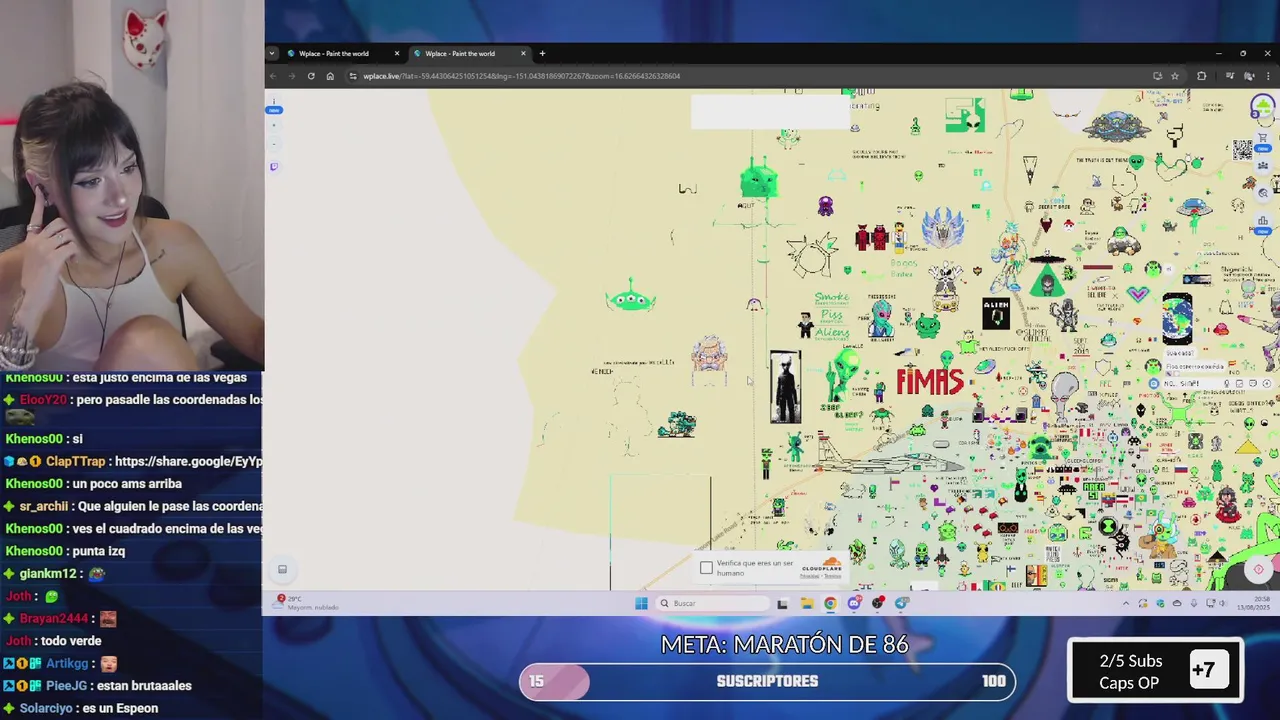
Task: Open browser extensions menu
Action: coord(1201,76)
